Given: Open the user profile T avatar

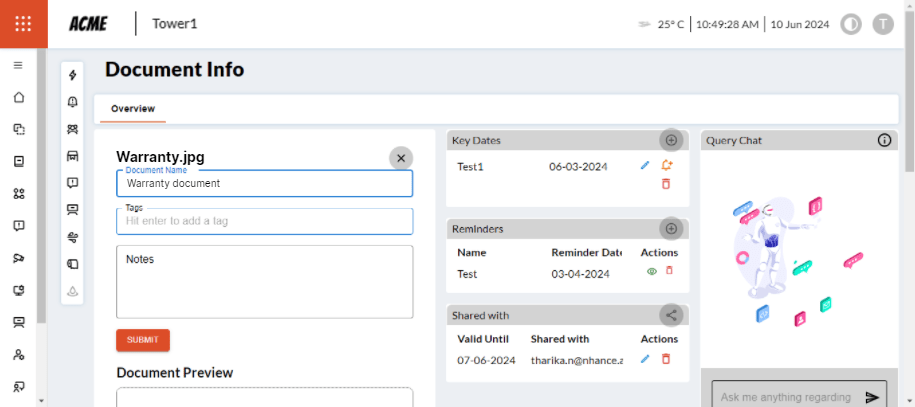Looking at the screenshot, I should point(883,24).
